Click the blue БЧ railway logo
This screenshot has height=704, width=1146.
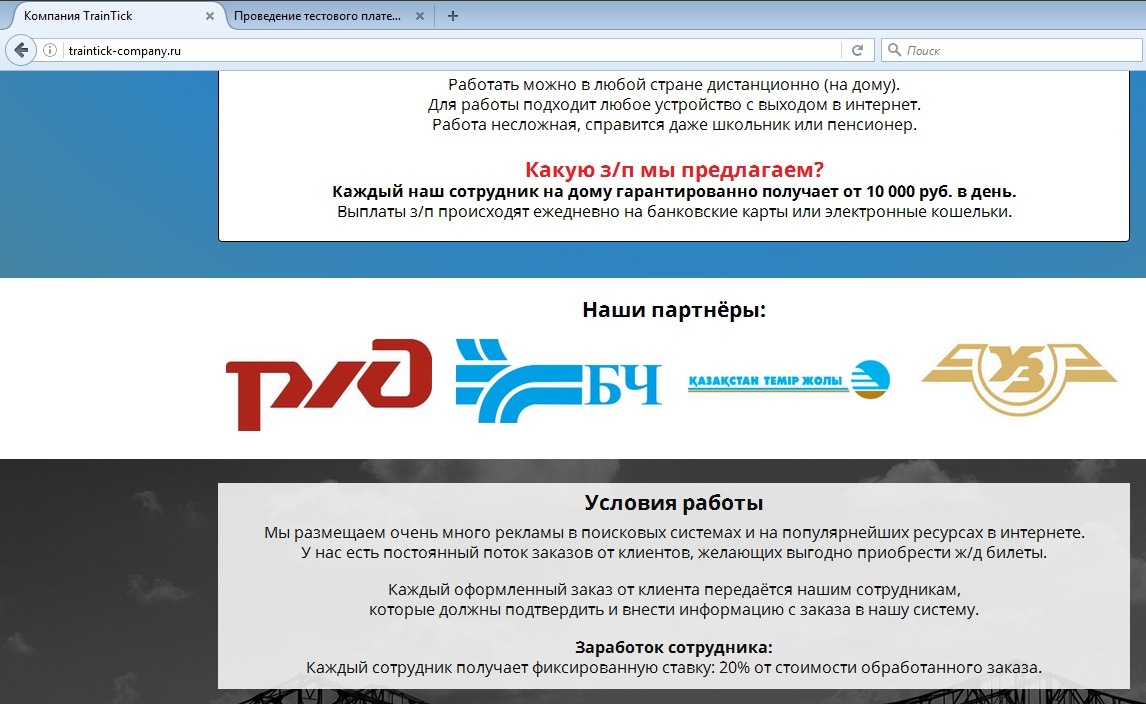tap(558, 381)
